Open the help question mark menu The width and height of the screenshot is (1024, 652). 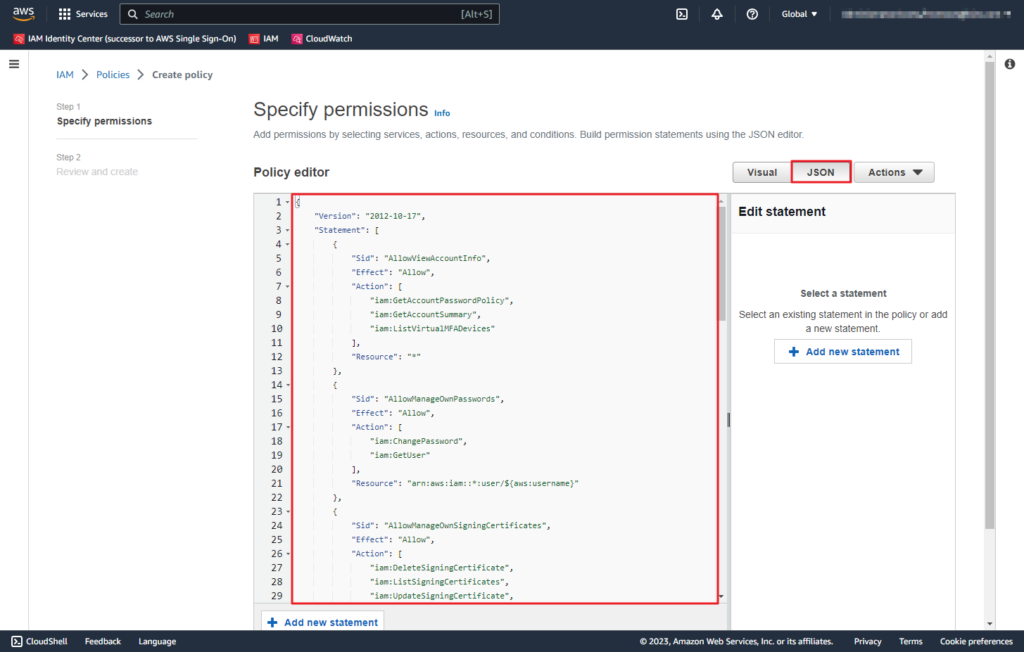click(x=752, y=14)
